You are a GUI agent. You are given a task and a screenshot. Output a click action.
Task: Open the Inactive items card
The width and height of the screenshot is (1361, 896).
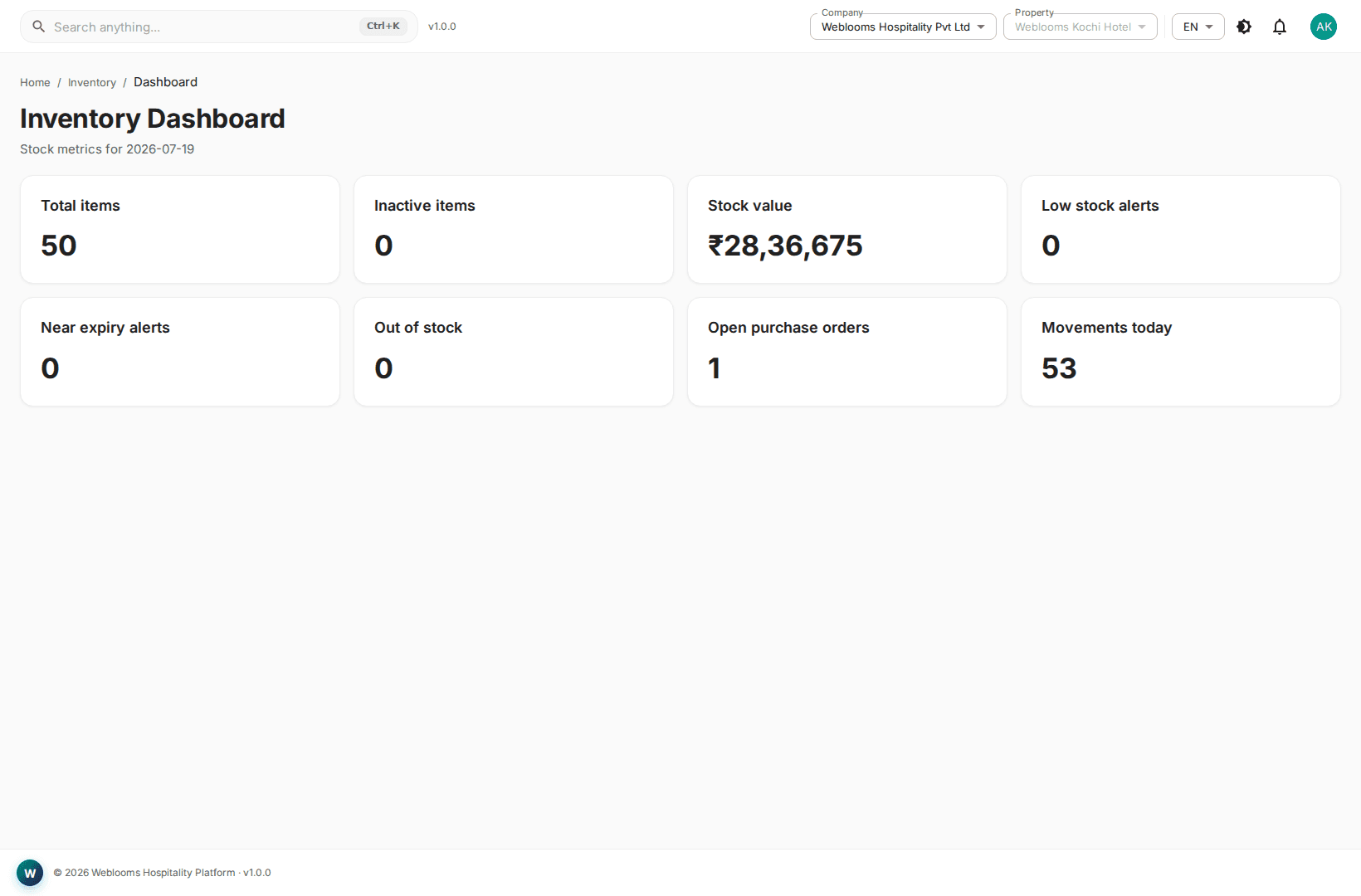tap(514, 229)
